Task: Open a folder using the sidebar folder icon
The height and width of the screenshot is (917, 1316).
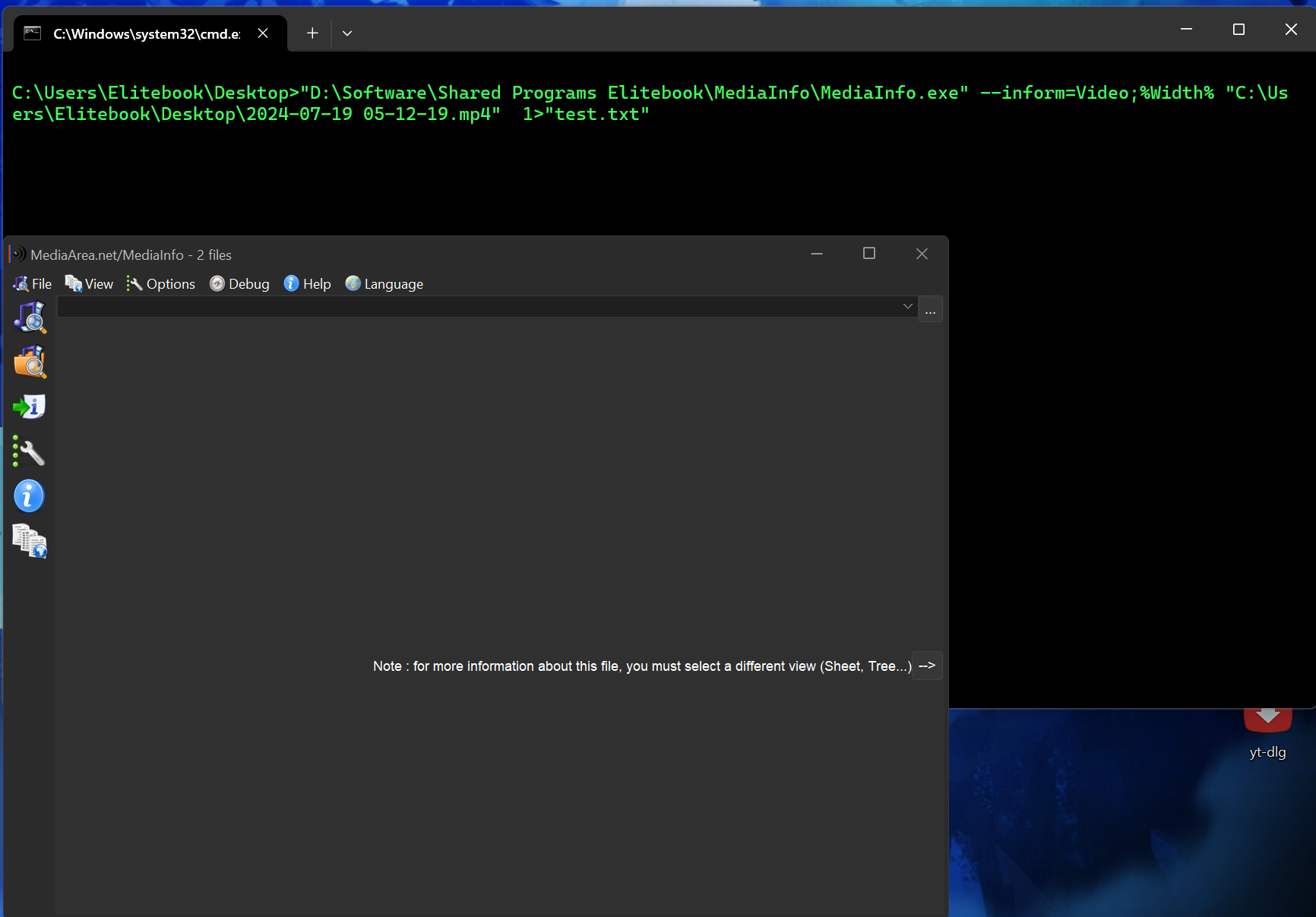Action: [x=30, y=362]
